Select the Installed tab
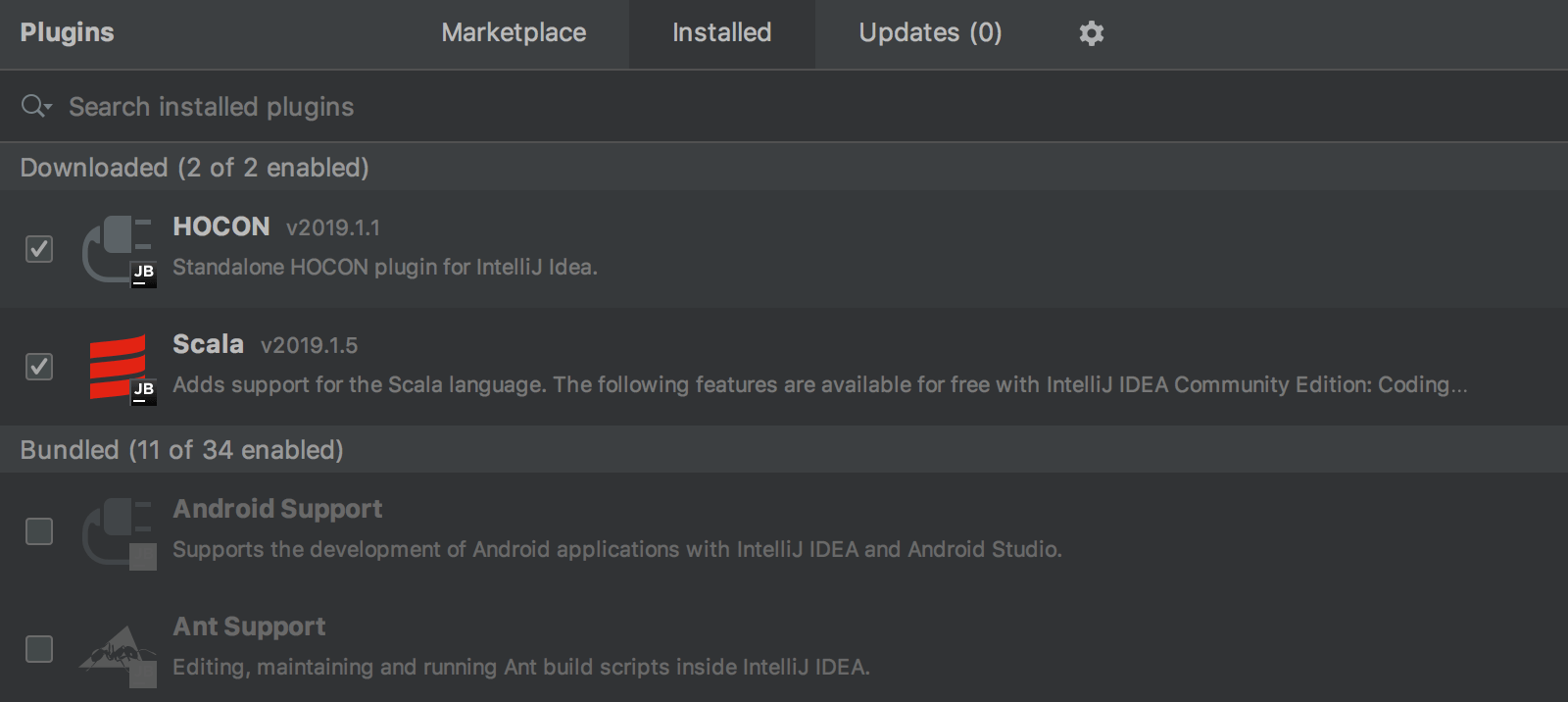The width and height of the screenshot is (1568, 702). point(721,33)
